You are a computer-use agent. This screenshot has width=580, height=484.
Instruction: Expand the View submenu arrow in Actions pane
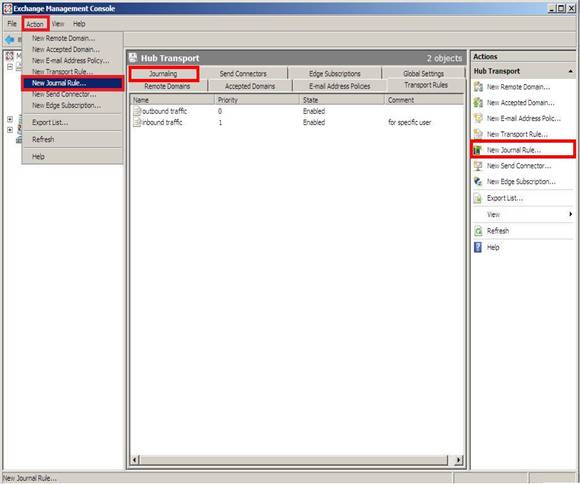pos(570,214)
